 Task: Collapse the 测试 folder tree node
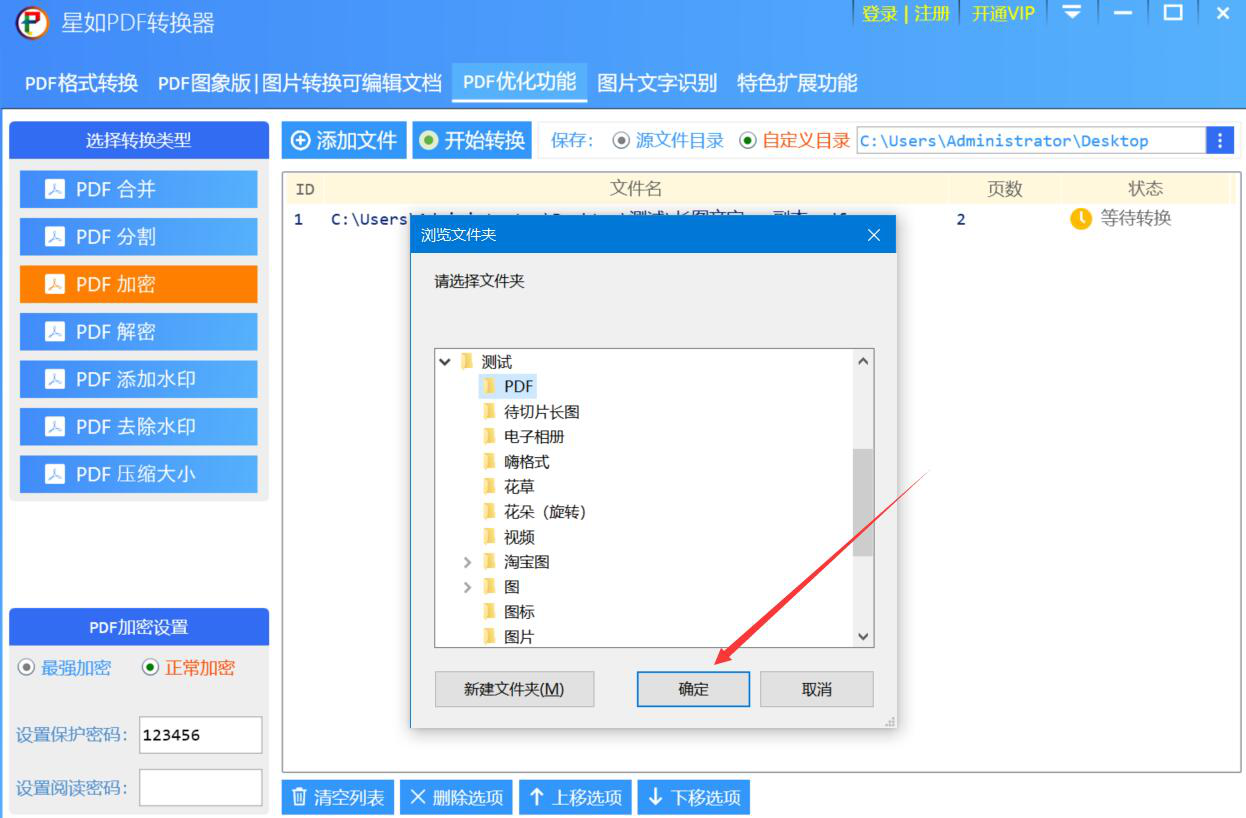445,362
